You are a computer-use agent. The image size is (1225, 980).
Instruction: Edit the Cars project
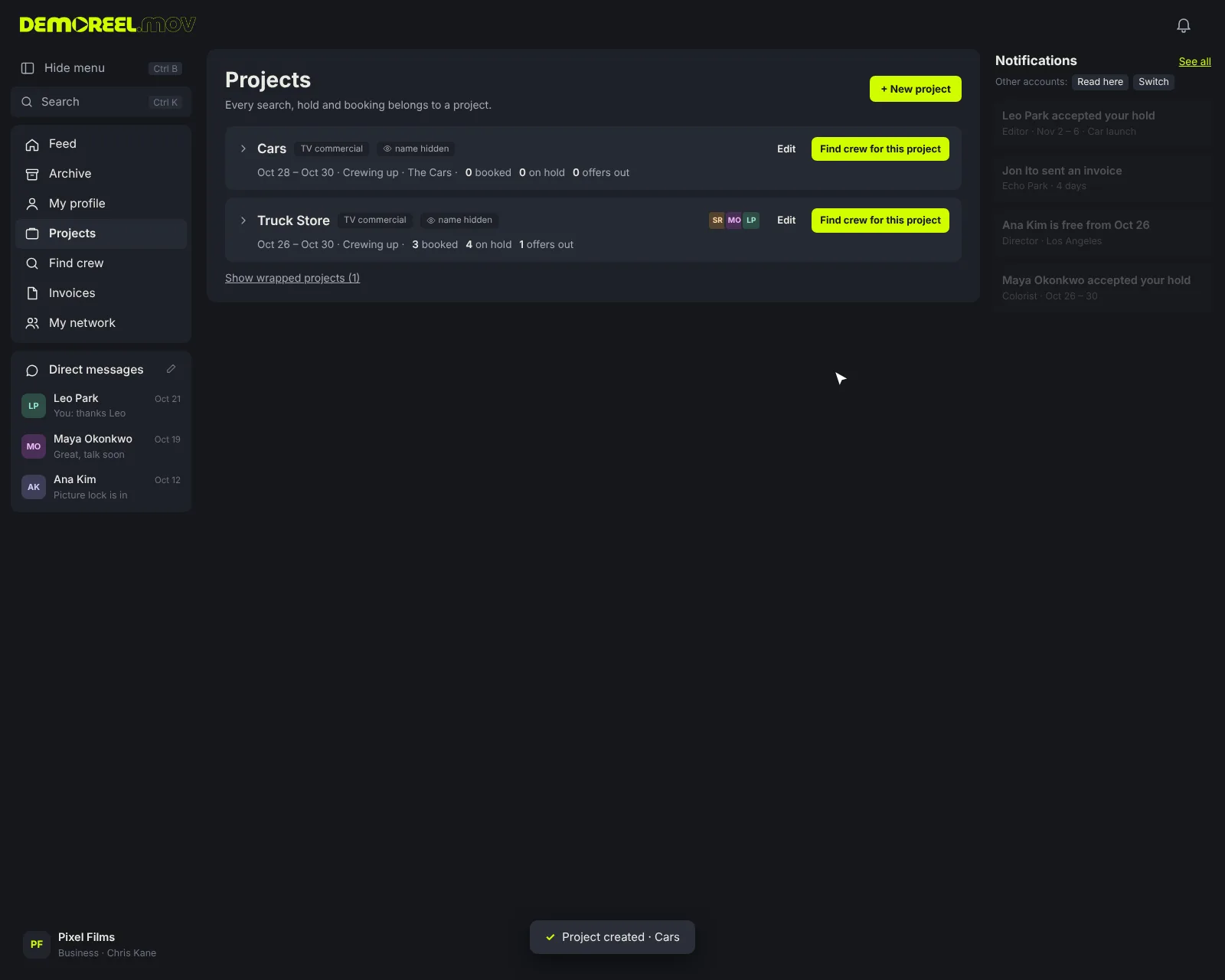coord(786,149)
